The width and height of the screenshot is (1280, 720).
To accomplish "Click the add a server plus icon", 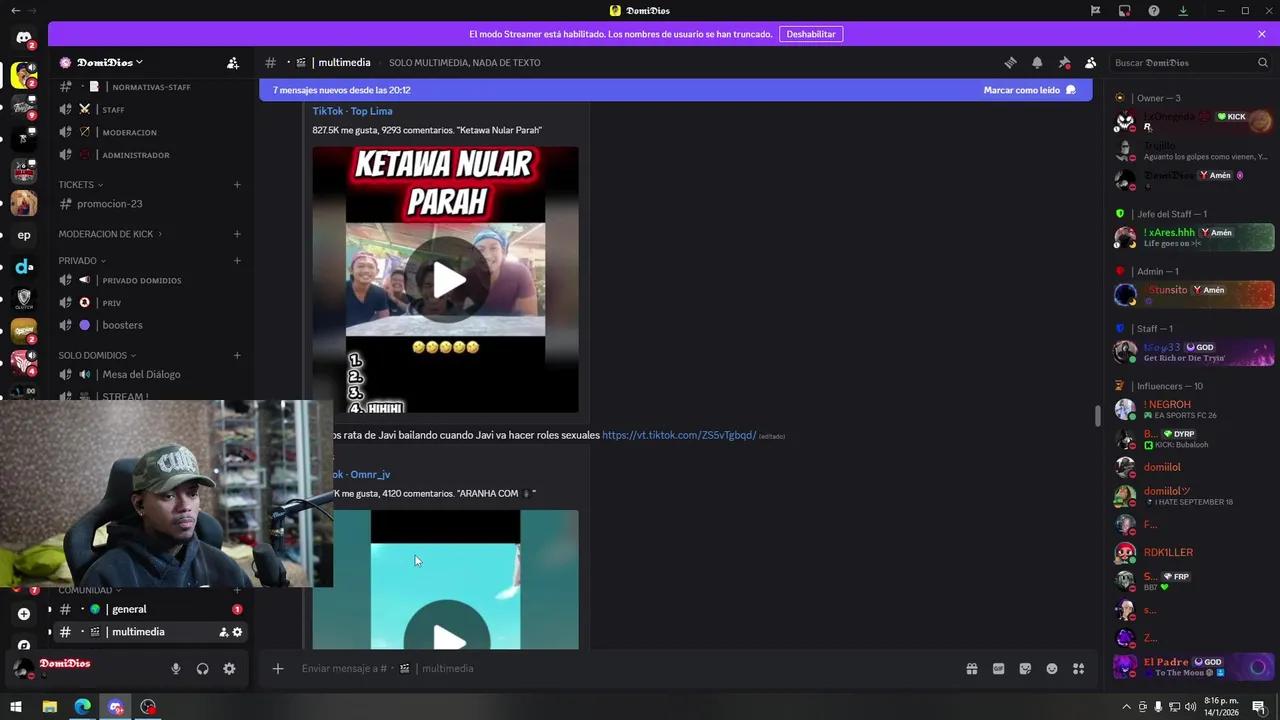I will click(x=24, y=614).
